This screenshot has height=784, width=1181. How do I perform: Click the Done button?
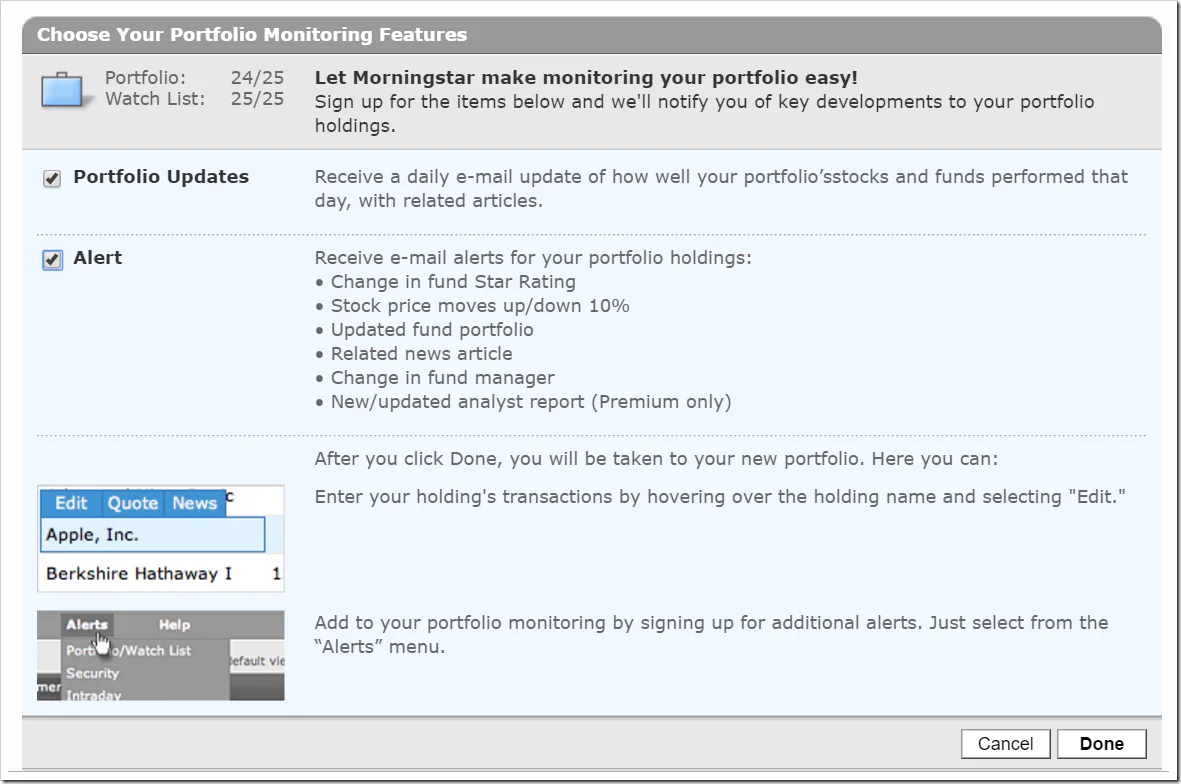click(x=1101, y=743)
